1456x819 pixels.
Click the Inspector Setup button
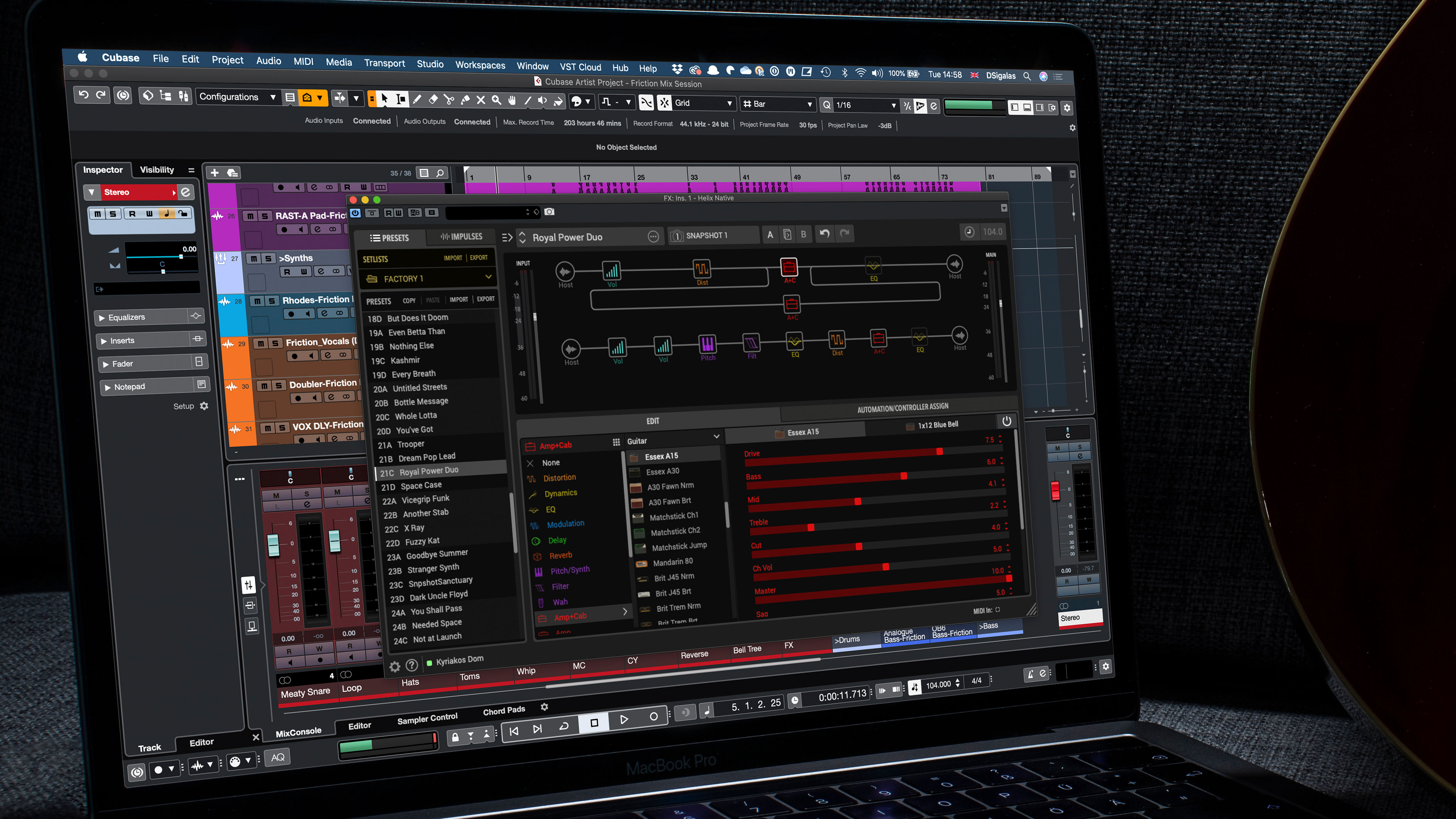tap(191, 406)
